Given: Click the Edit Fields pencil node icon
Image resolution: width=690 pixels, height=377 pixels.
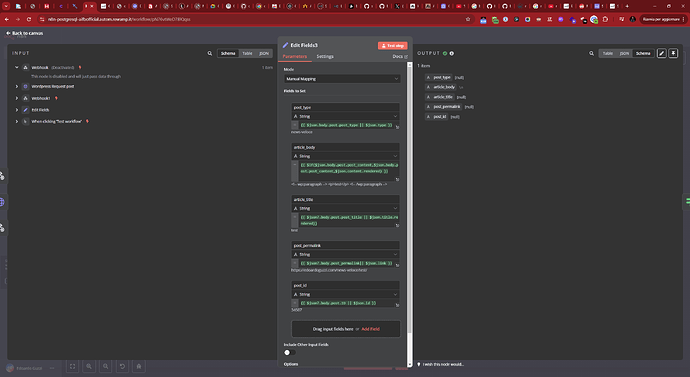Looking at the screenshot, I should [26, 110].
